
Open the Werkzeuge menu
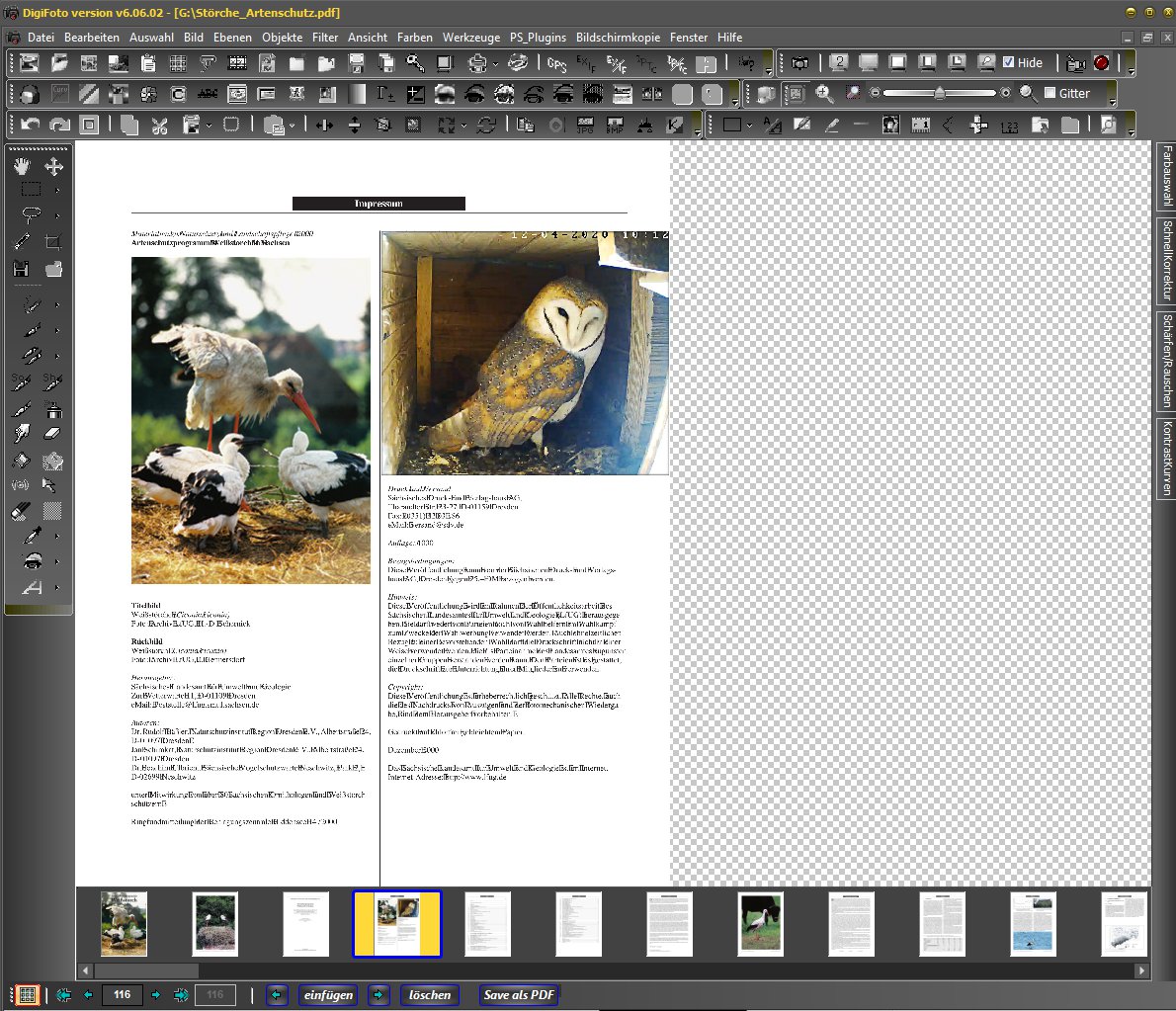pos(470,37)
